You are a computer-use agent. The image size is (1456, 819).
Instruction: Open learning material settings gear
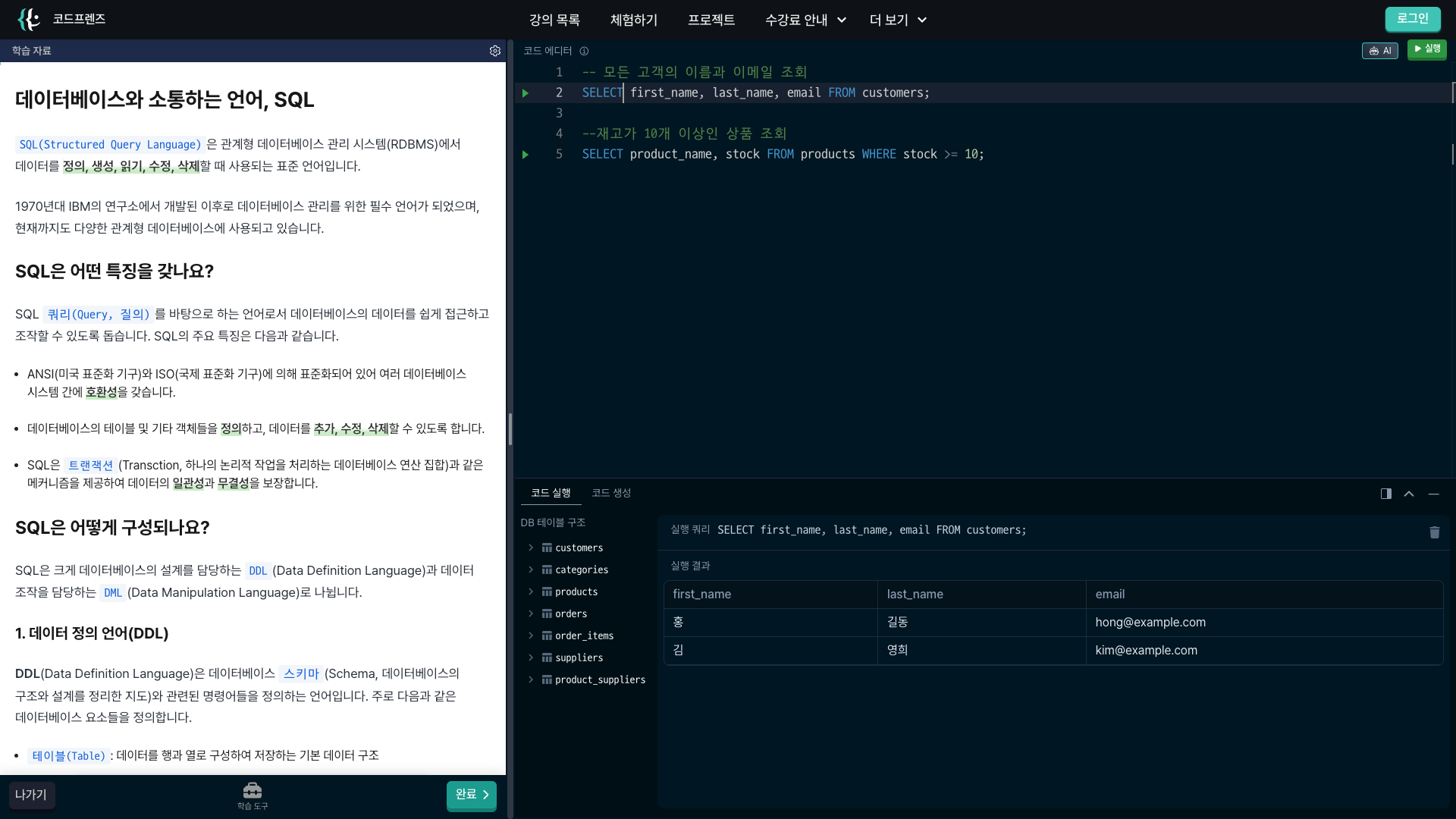tap(495, 51)
